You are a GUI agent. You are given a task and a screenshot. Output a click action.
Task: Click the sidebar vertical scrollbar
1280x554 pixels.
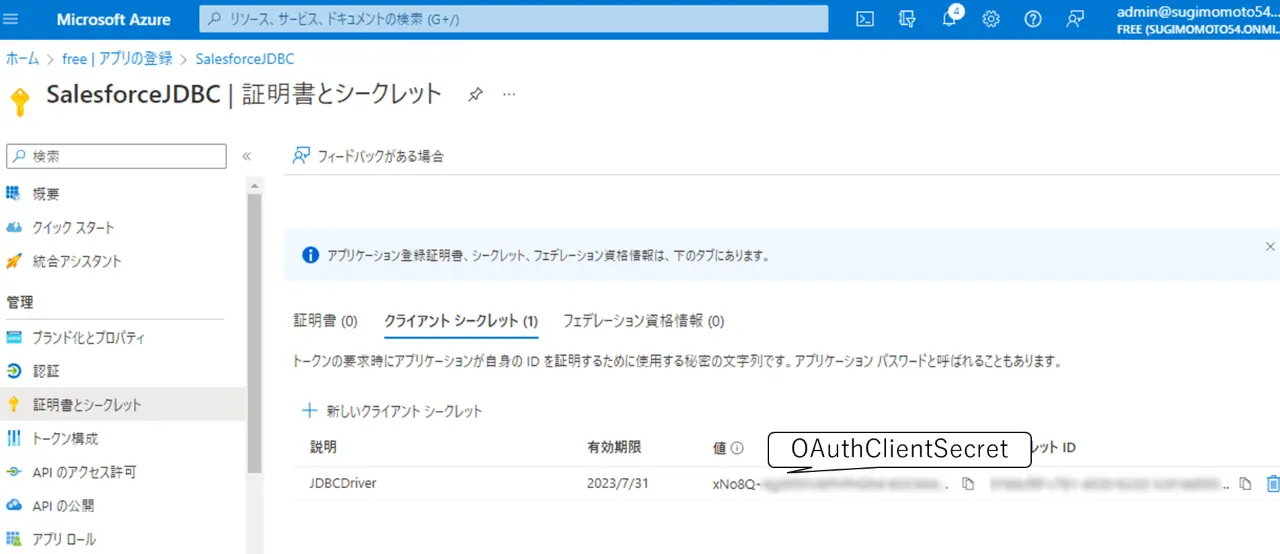(255, 330)
